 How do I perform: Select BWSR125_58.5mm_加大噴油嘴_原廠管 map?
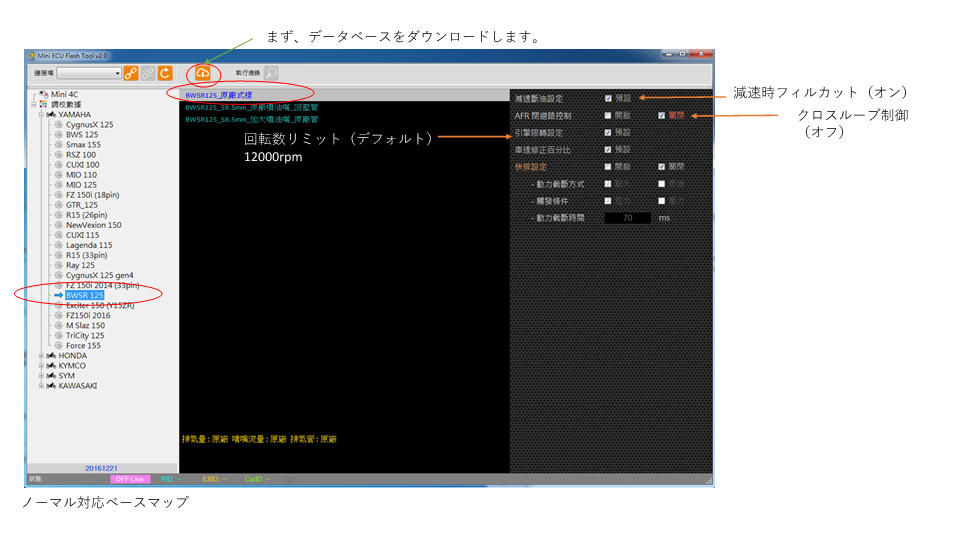(x=252, y=119)
